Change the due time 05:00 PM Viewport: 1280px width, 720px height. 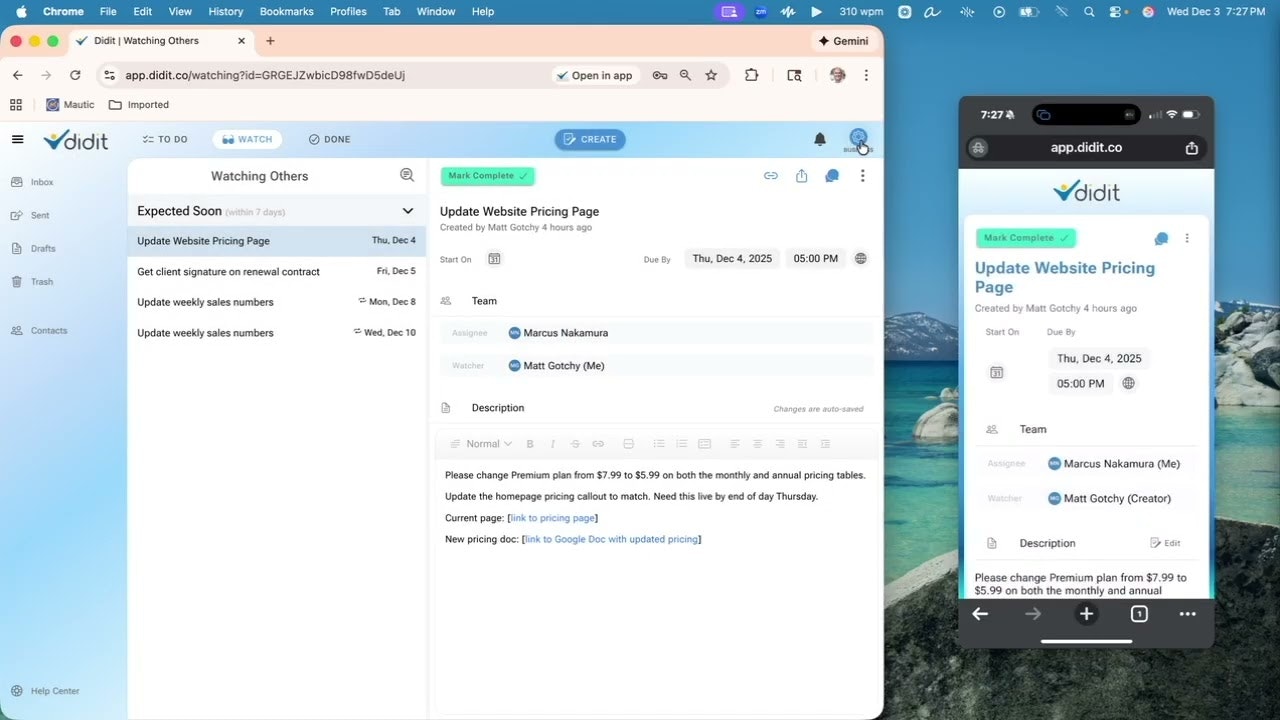tap(816, 258)
